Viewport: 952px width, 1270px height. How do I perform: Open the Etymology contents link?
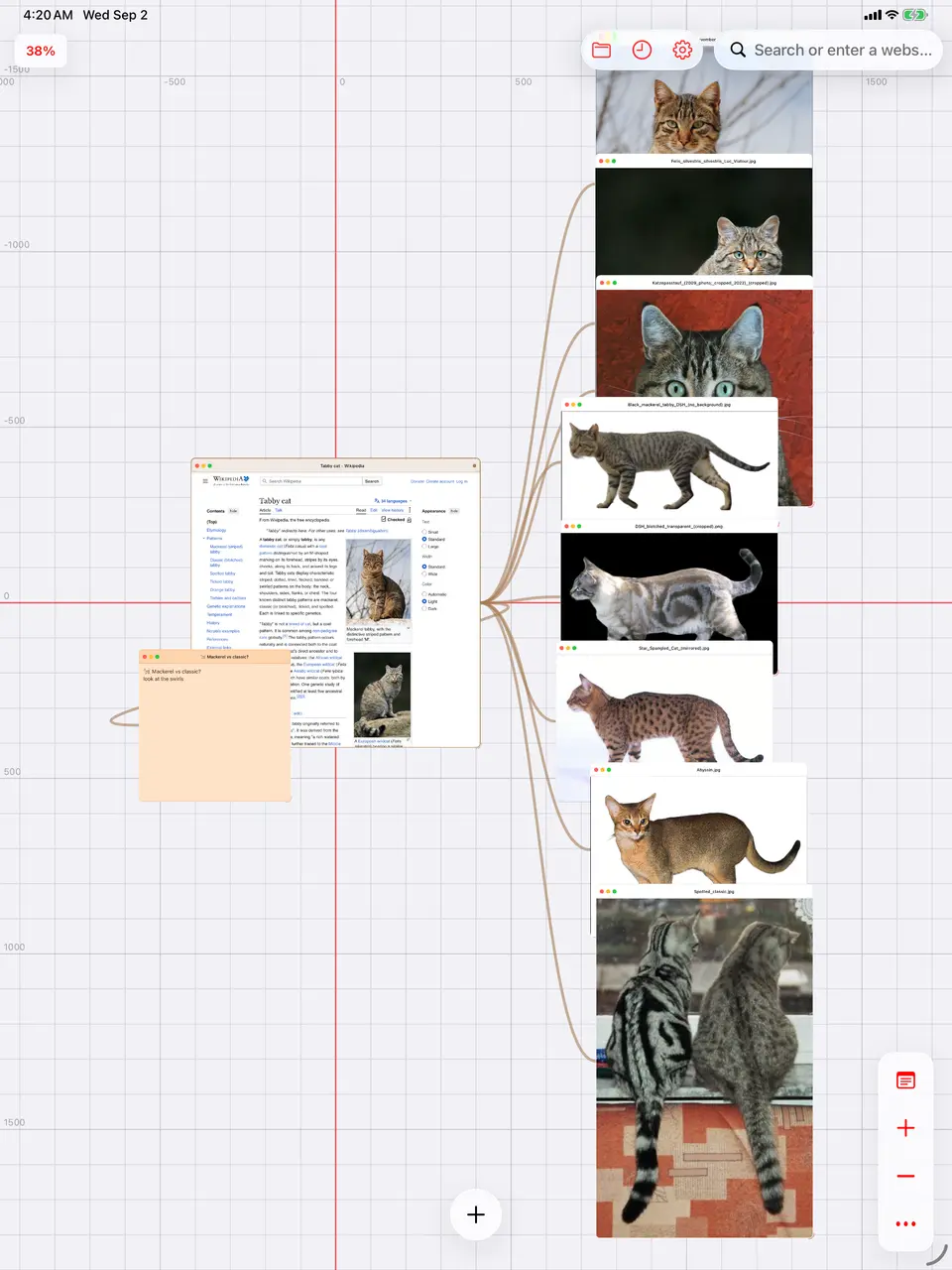click(216, 530)
